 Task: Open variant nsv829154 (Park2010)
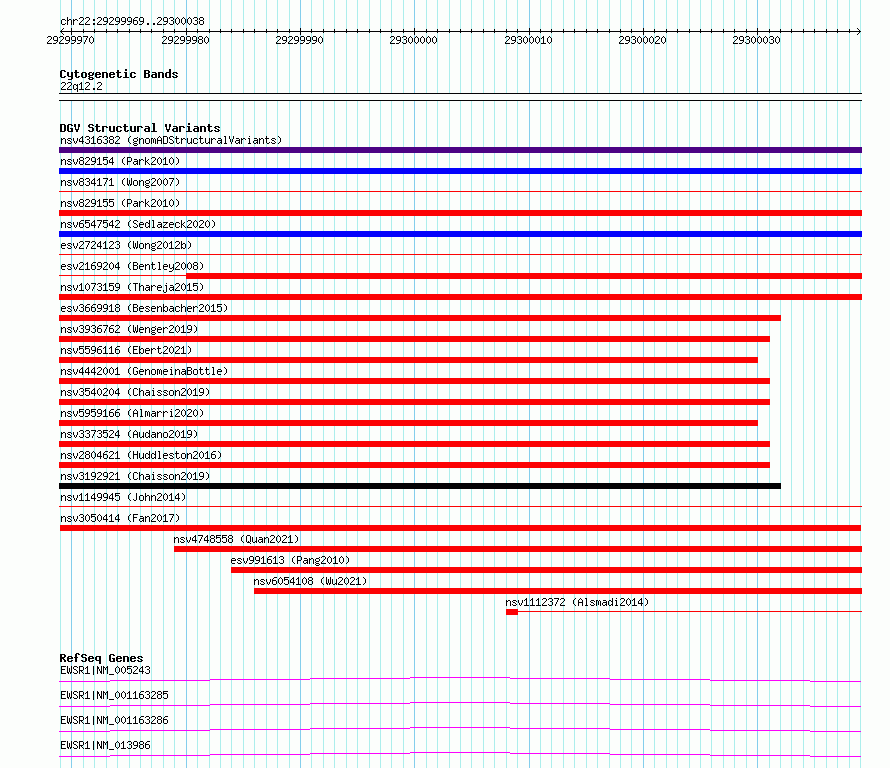click(x=120, y=161)
